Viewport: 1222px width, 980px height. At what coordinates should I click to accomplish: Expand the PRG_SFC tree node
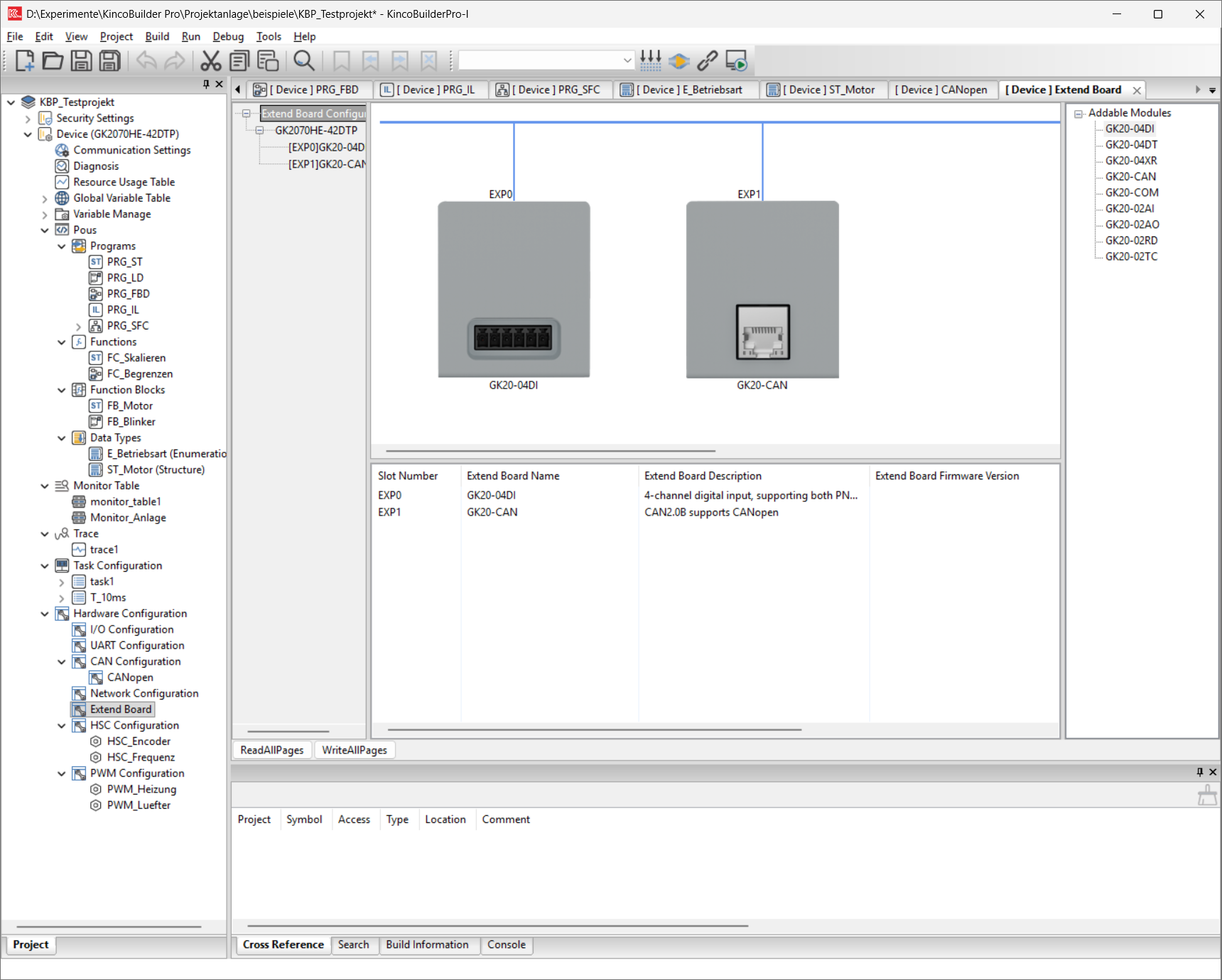pyautogui.click(x=79, y=326)
